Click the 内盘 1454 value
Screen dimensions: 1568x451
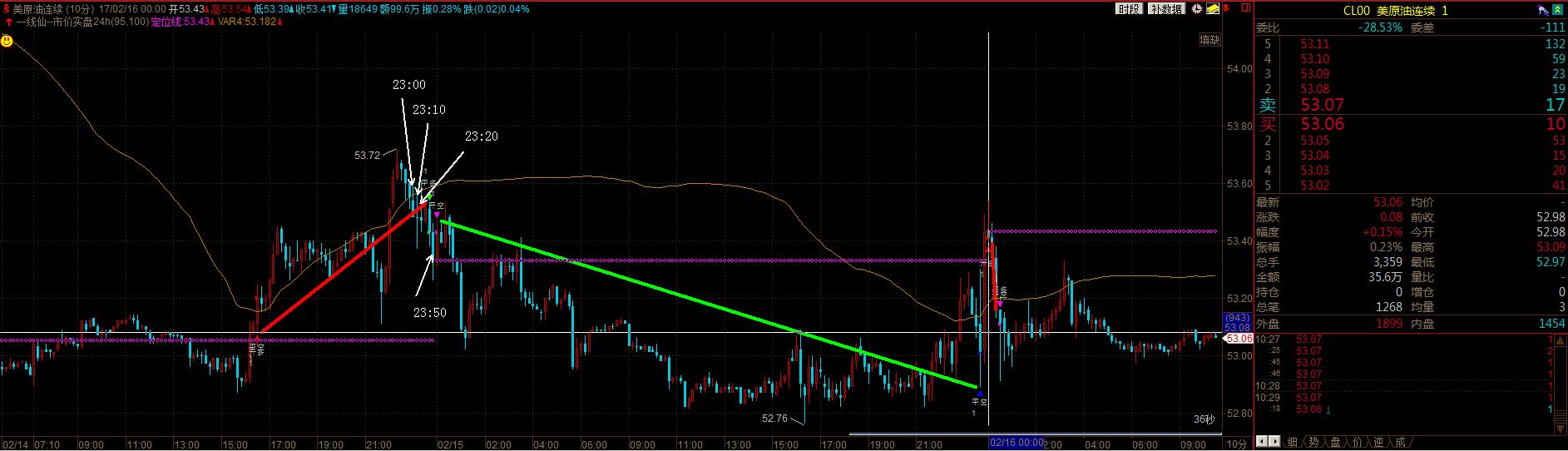(1552, 322)
